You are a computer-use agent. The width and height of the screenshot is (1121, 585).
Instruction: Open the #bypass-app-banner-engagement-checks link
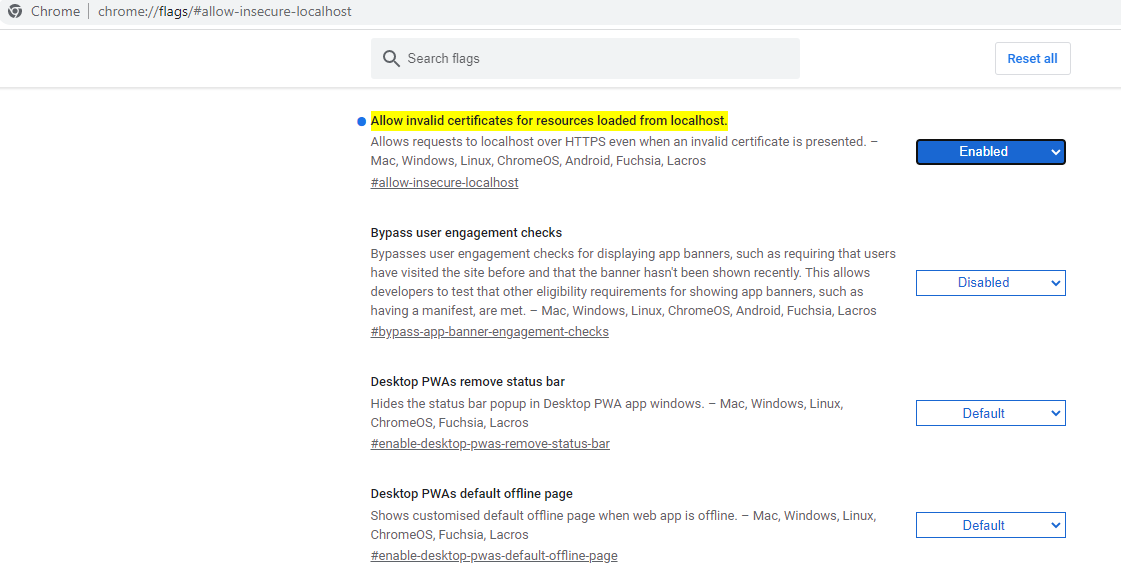coord(490,332)
